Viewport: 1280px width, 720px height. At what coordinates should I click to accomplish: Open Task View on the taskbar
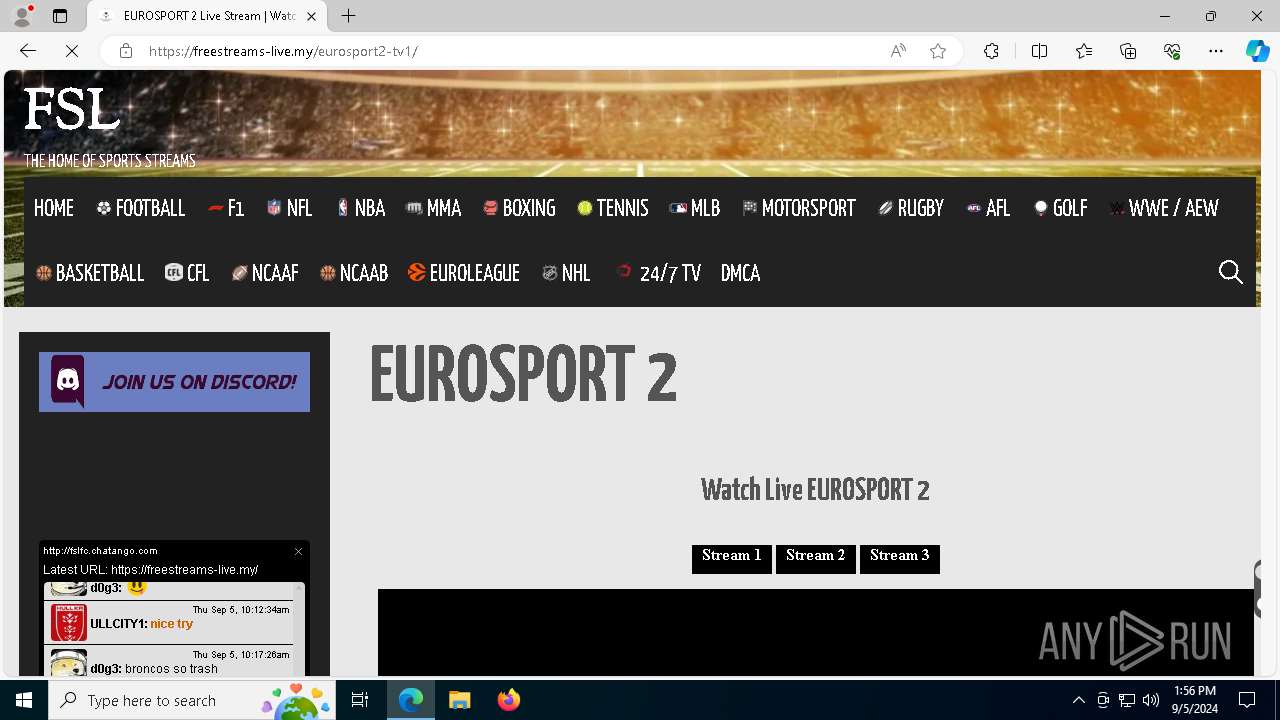click(360, 700)
